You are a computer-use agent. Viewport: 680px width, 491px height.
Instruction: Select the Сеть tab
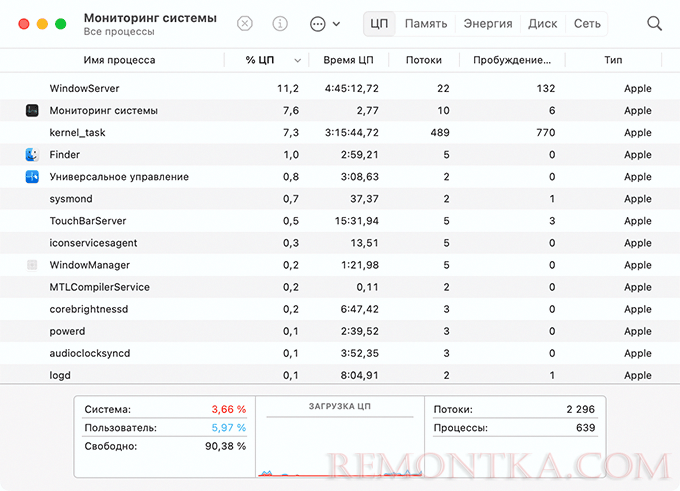[587, 23]
